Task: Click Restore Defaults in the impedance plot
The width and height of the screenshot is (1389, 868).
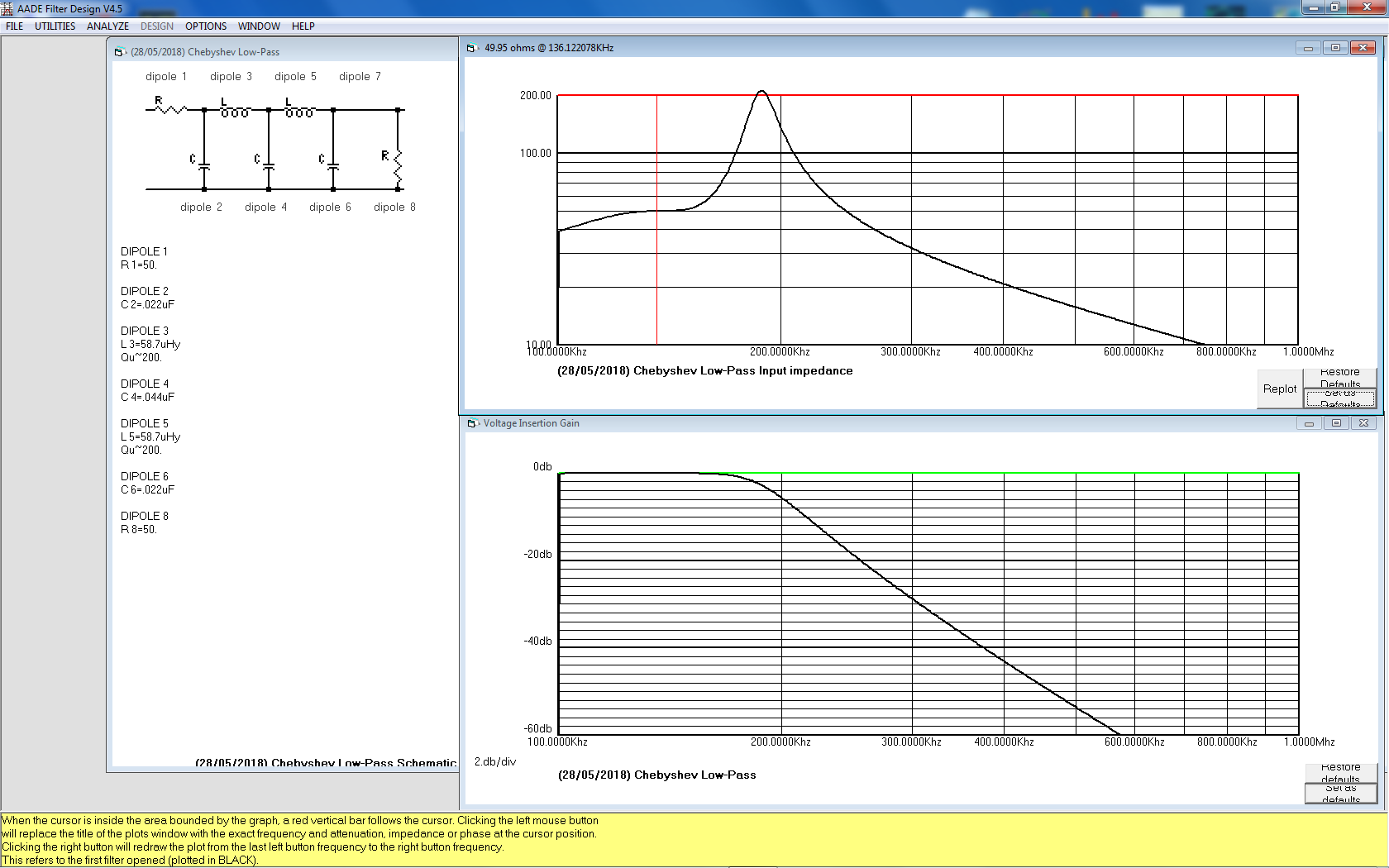Action: pyautogui.click(x=1339, y=378)
